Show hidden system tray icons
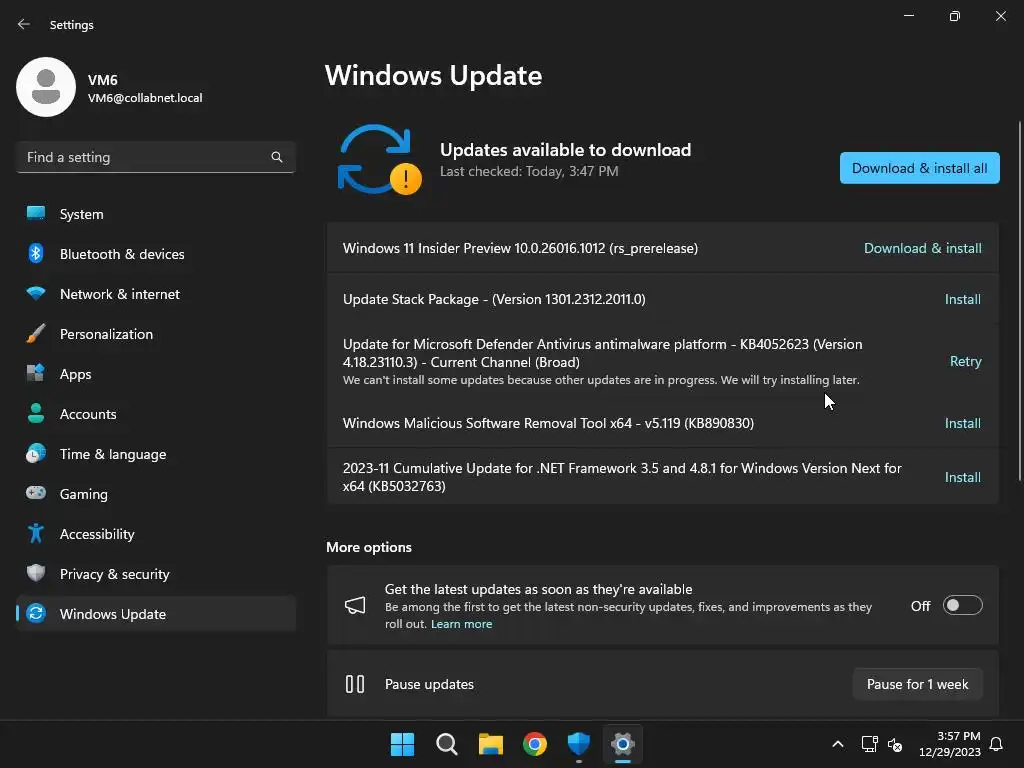The image size is (1024, 768). 838,744
